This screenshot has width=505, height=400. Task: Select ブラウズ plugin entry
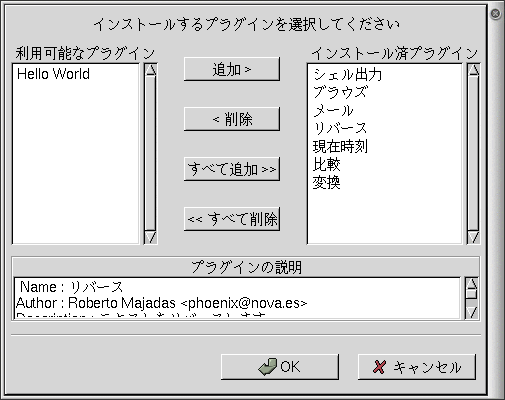point(341,92)
